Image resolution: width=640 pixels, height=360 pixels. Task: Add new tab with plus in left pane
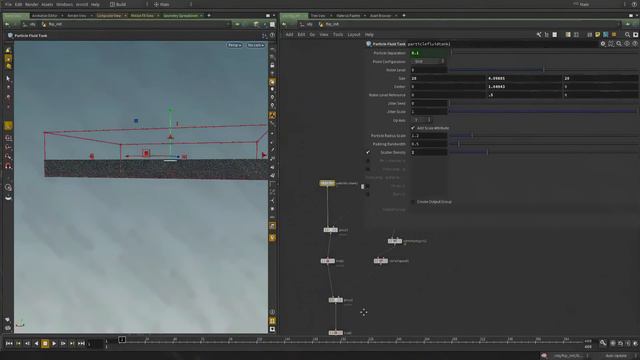click(x=209, y=16)
